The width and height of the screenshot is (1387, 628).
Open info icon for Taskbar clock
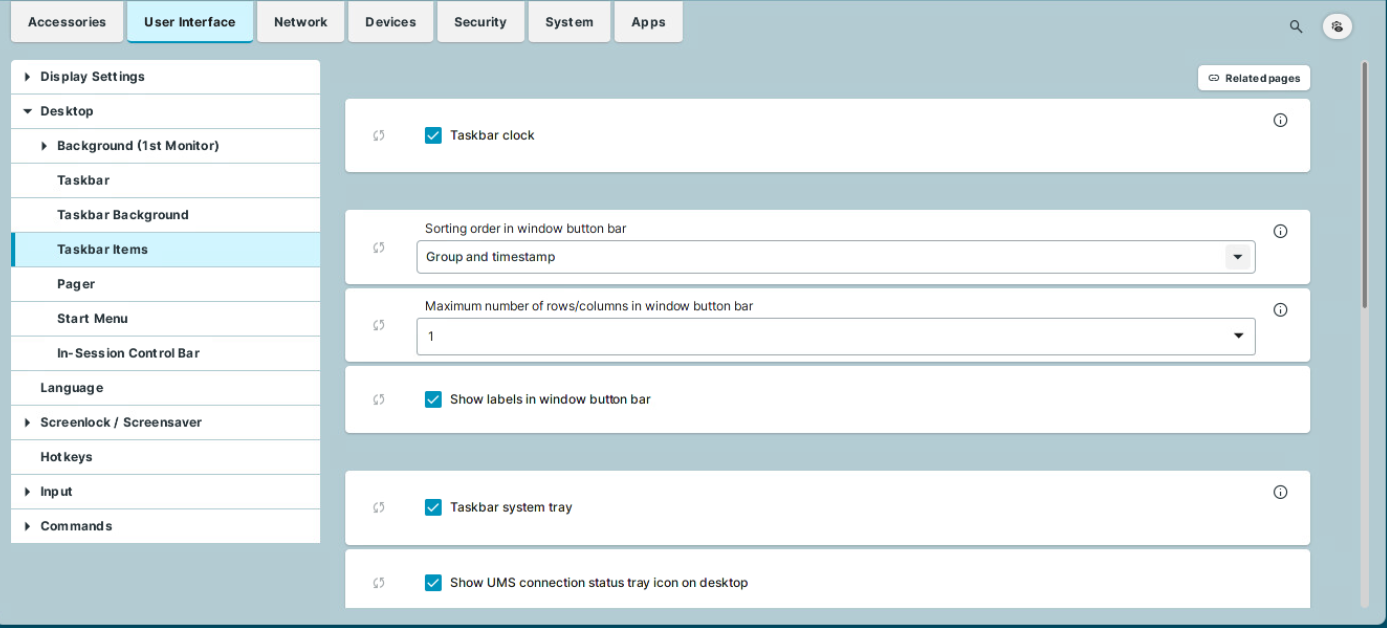click(1280, 120)
